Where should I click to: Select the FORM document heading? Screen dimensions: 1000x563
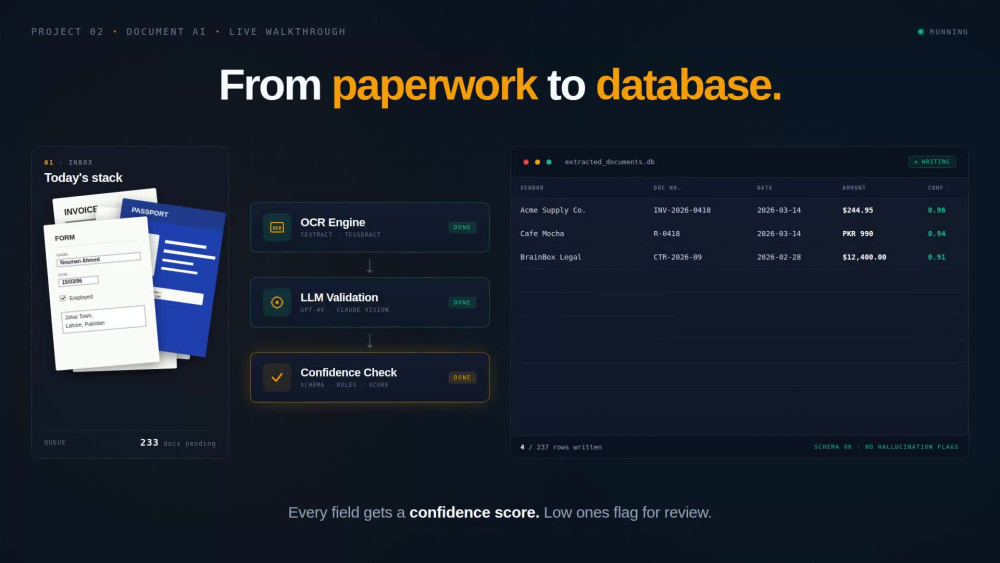(64, 238)
